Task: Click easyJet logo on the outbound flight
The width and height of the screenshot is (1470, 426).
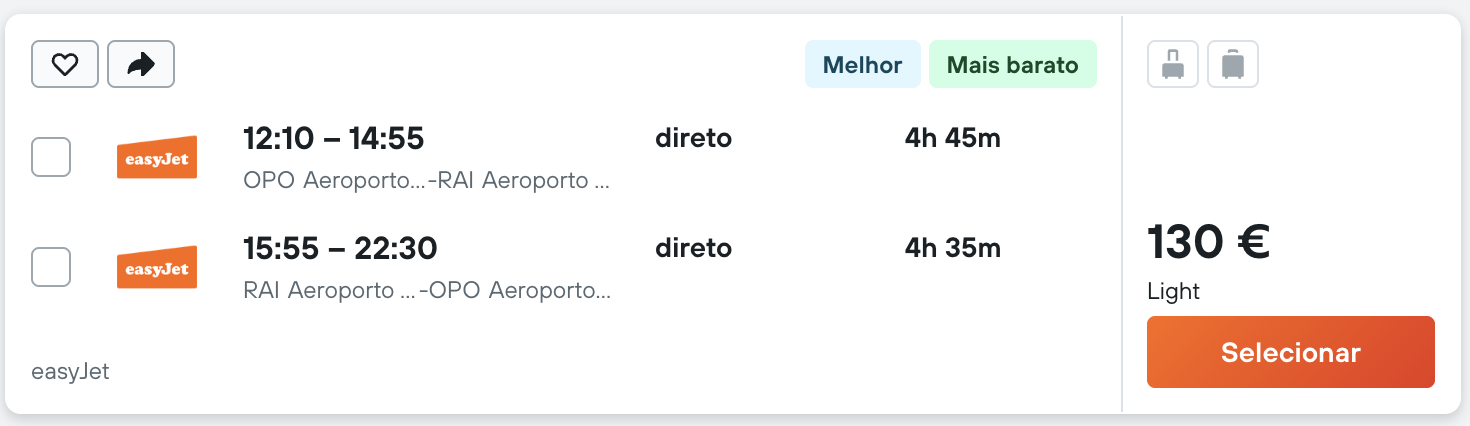Action: (157, 158)
